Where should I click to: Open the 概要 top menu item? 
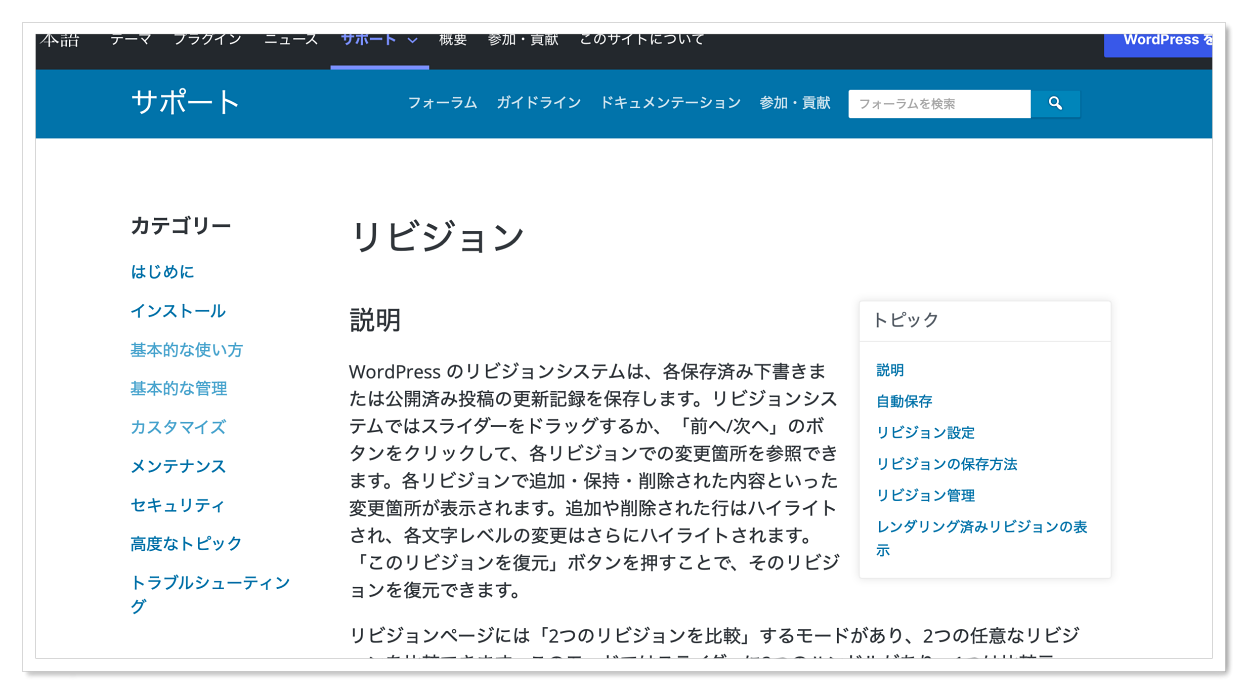point(453,40)
